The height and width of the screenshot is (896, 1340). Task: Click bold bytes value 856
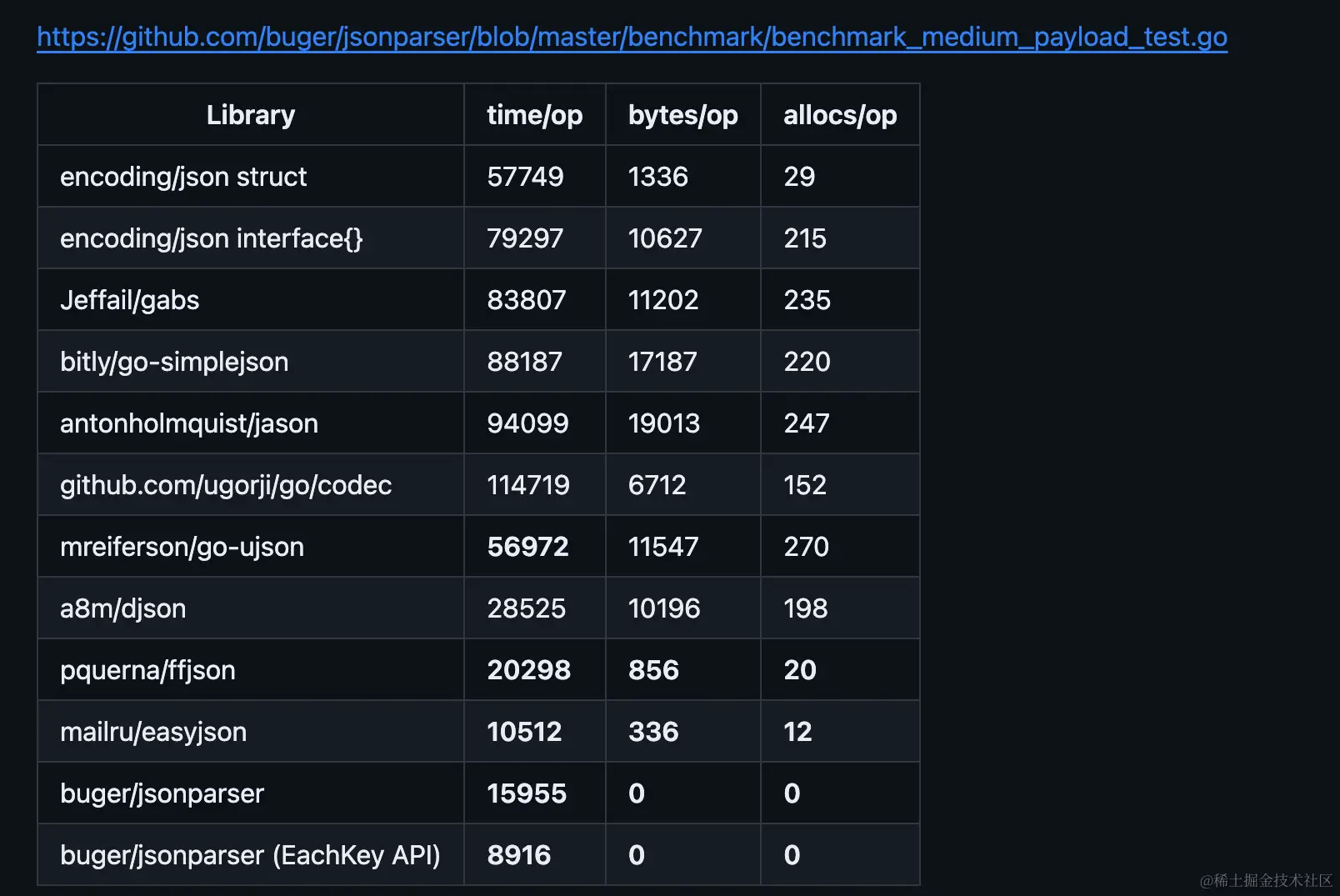point(654,670)
